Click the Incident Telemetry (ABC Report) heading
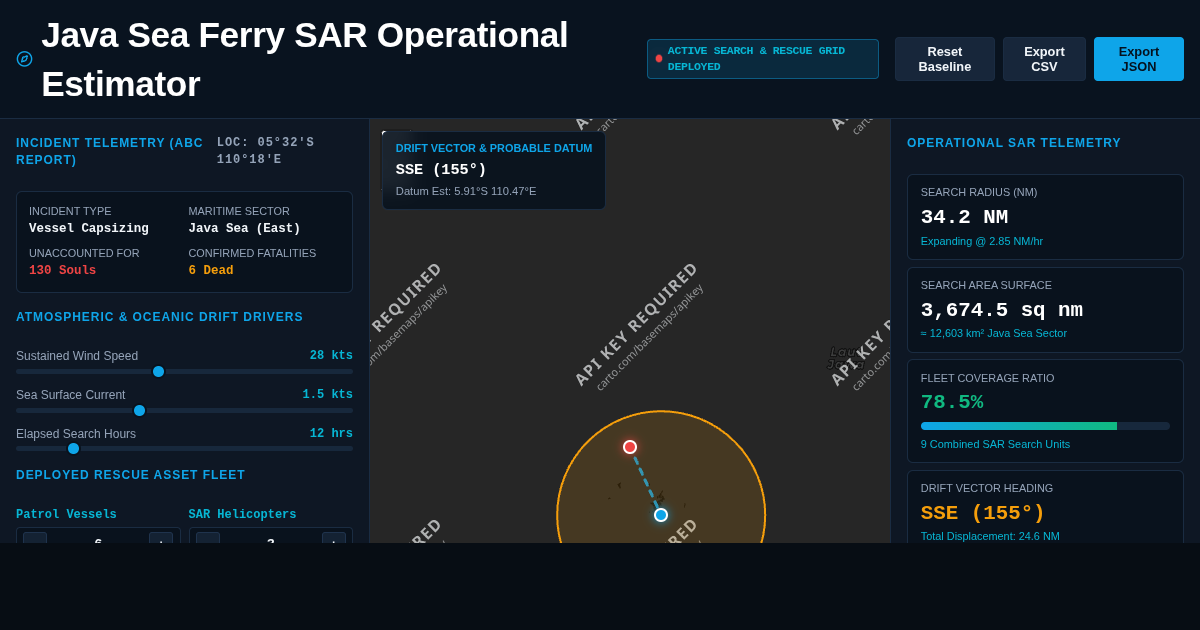 [110, 152]
